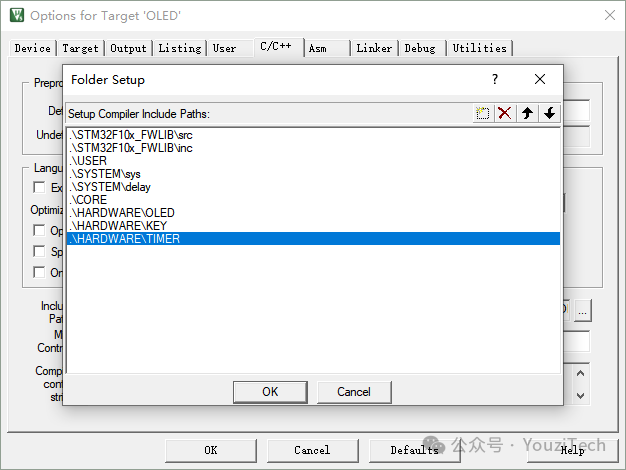Go to the Linker tab

[374, 48]
